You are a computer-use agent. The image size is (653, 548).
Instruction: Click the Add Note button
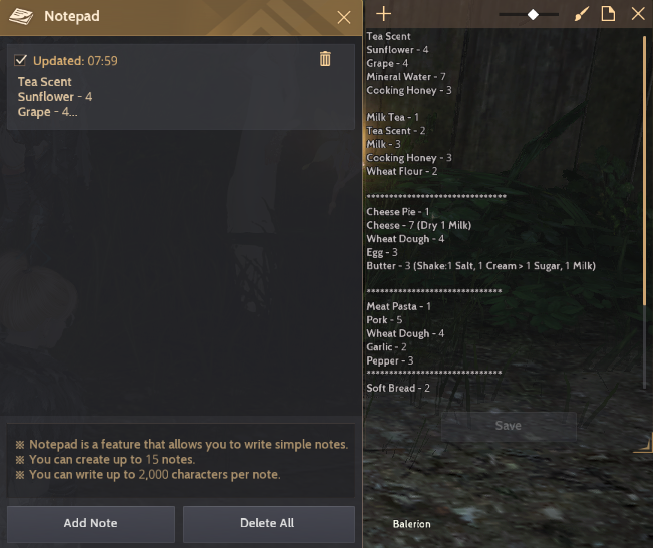point(91,524)
